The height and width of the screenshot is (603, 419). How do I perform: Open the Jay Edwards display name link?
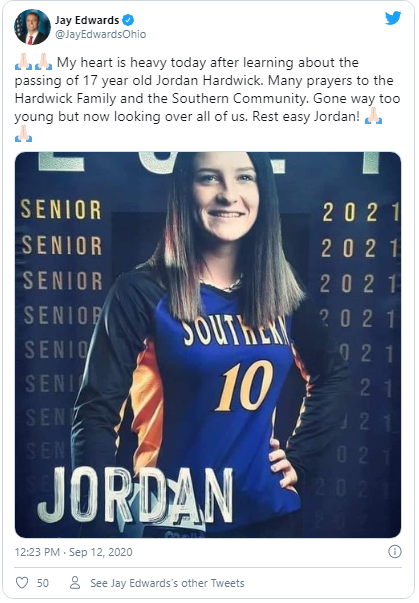[x=87, y=20]
